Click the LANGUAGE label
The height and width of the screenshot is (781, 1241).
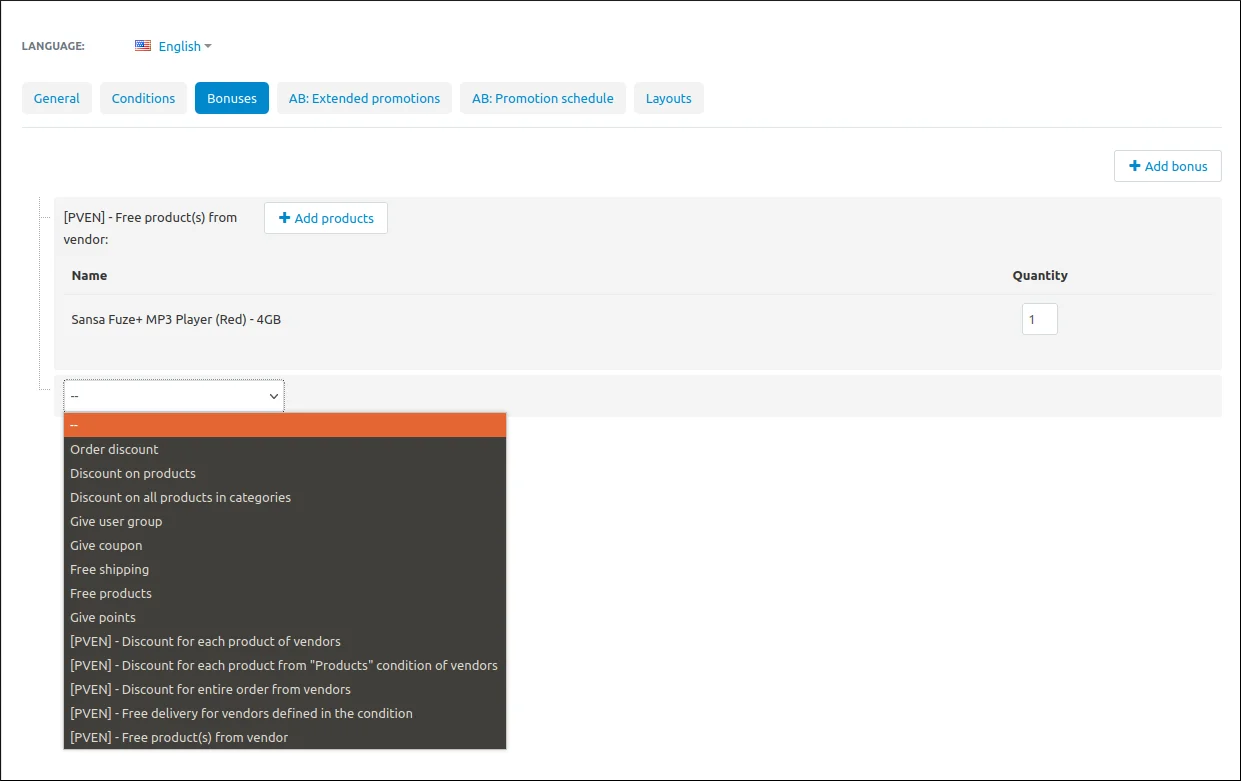coord(53,46)
